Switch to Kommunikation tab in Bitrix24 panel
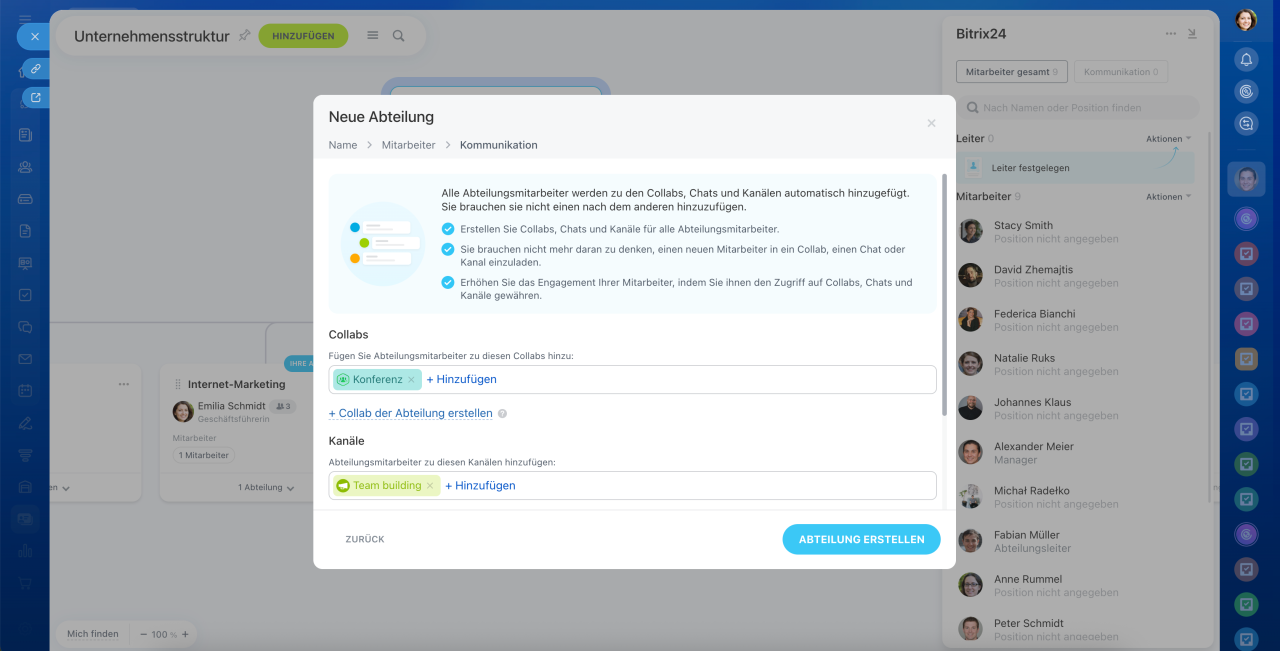The width and height of the screenshot is (1280, 651). coord(1121,72)
